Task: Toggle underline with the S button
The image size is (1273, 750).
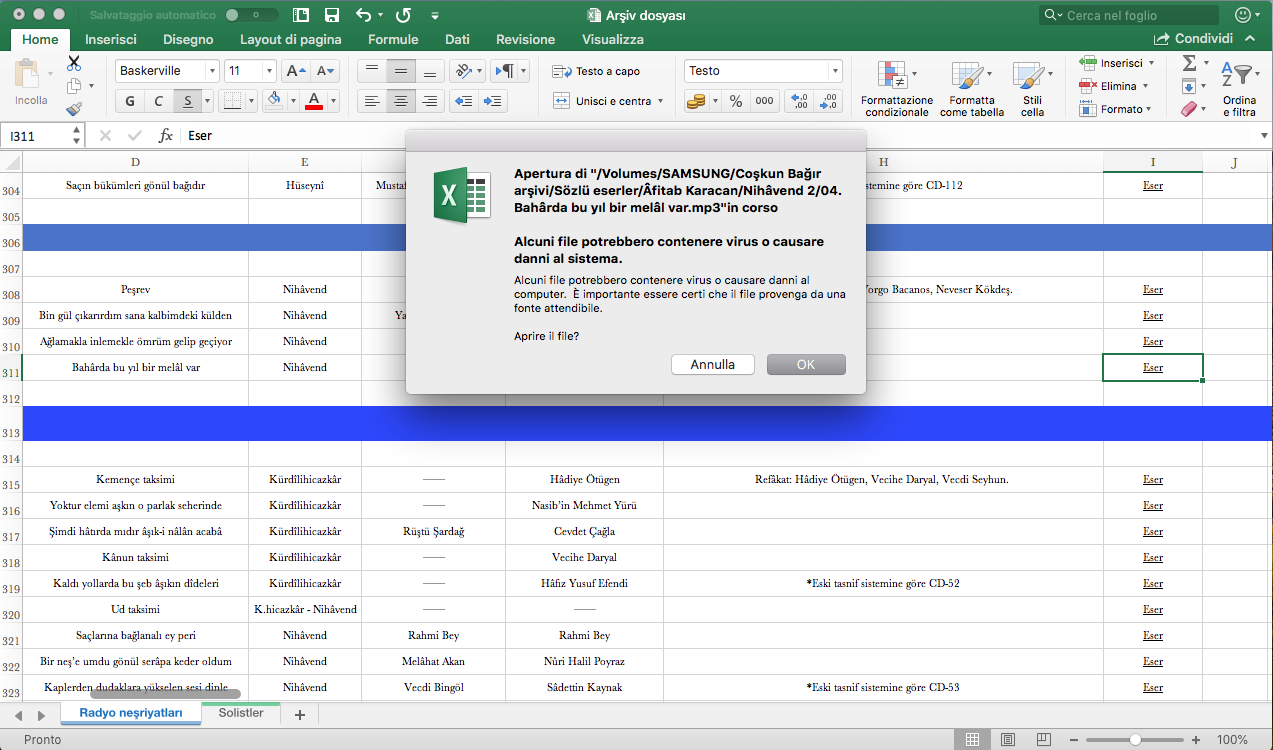Action: click(x=187, y=101)
